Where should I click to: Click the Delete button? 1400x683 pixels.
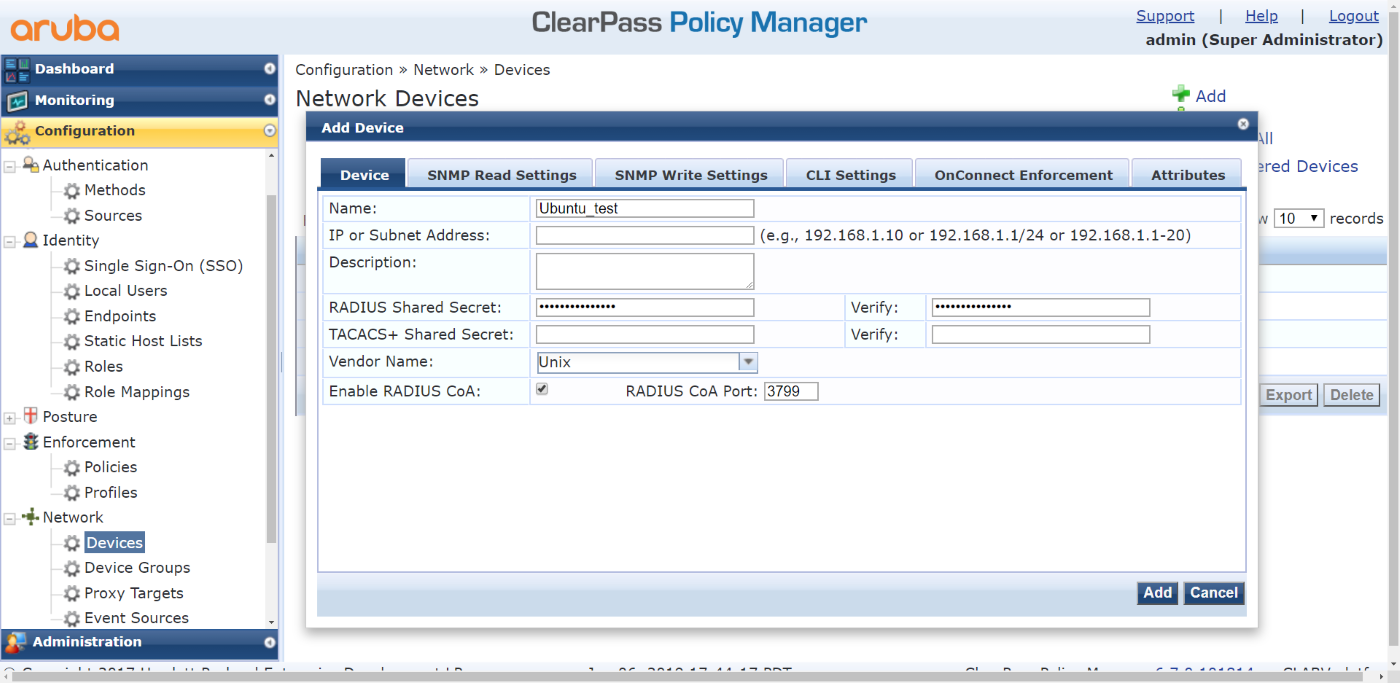pyautogui.click(x=1351, y=395)
